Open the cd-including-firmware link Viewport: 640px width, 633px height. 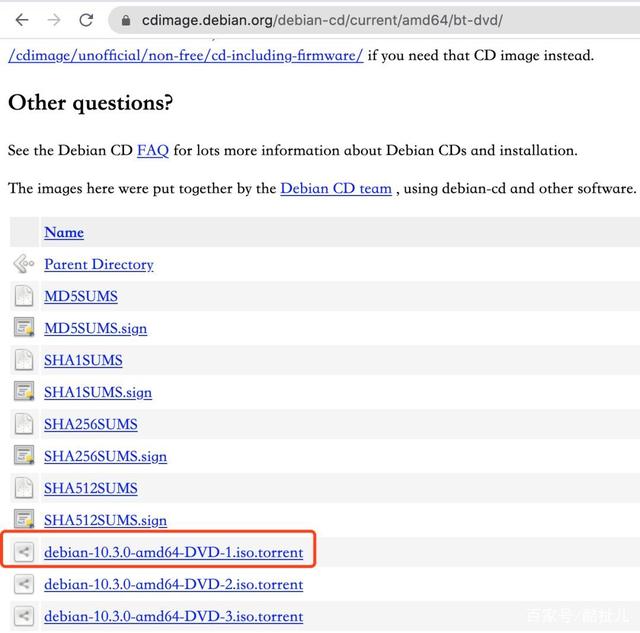tap(186, 56)
